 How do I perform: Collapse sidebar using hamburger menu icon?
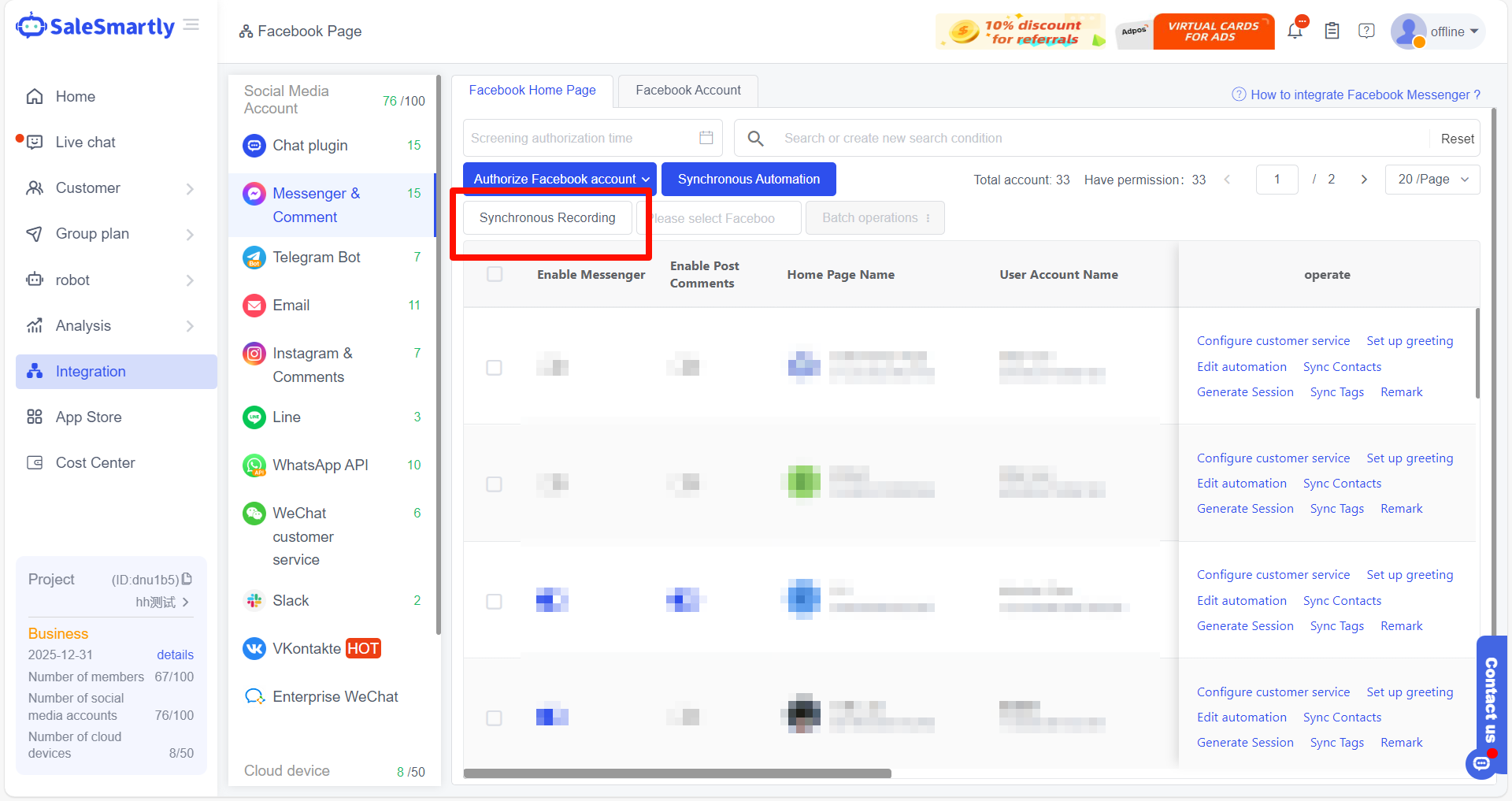[191, 25]
